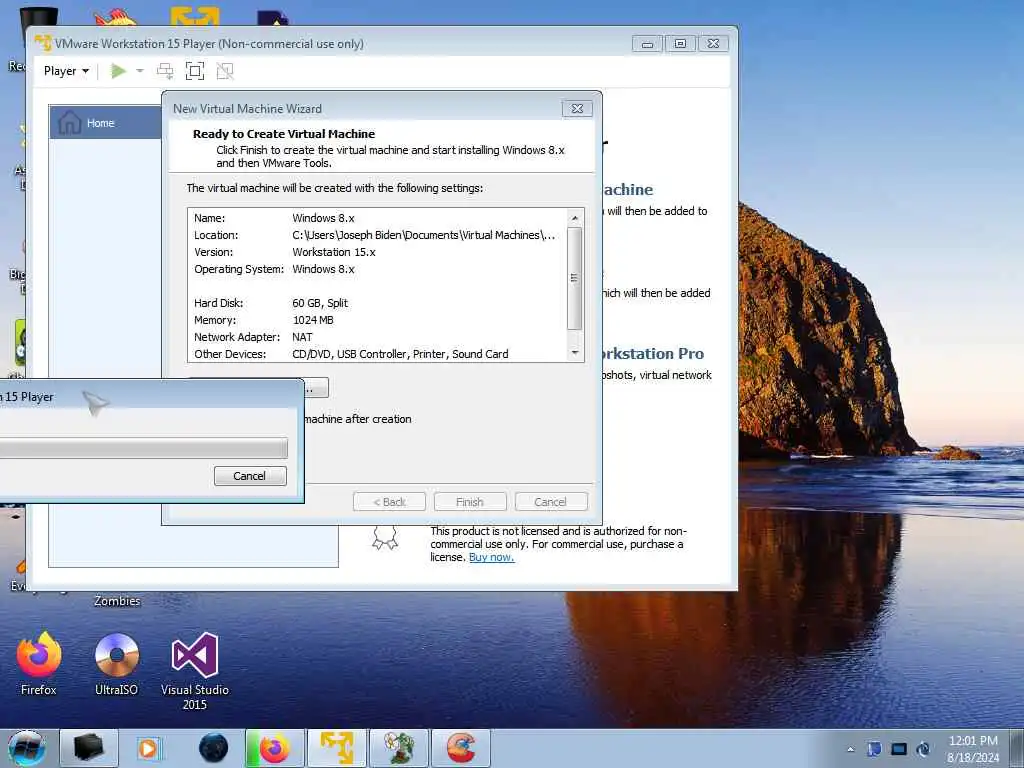The height and width of the screenshot is (768, 1024).
Task: Click the monitor icon in system tray
Action: pos(899,749)
